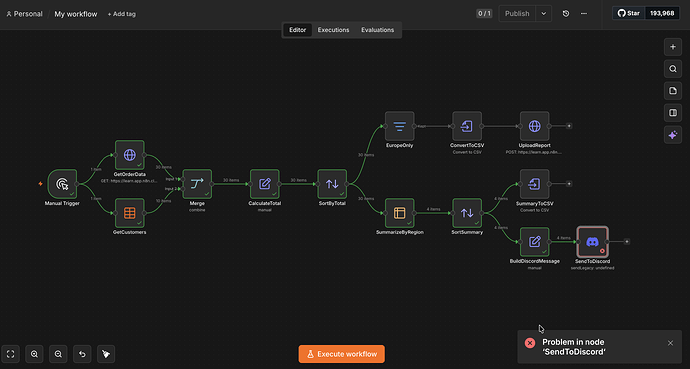Fit workflow to view

[x=11, y=354]
